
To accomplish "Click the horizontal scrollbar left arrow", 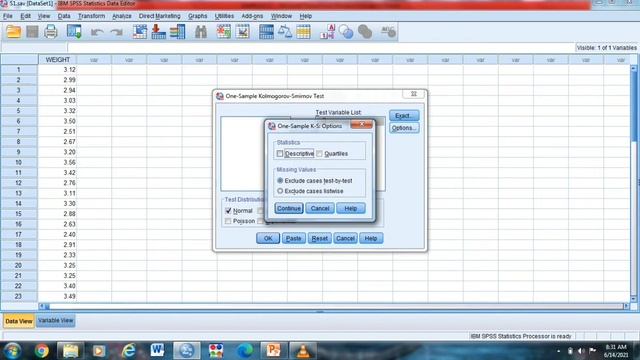I will (42, 306).
